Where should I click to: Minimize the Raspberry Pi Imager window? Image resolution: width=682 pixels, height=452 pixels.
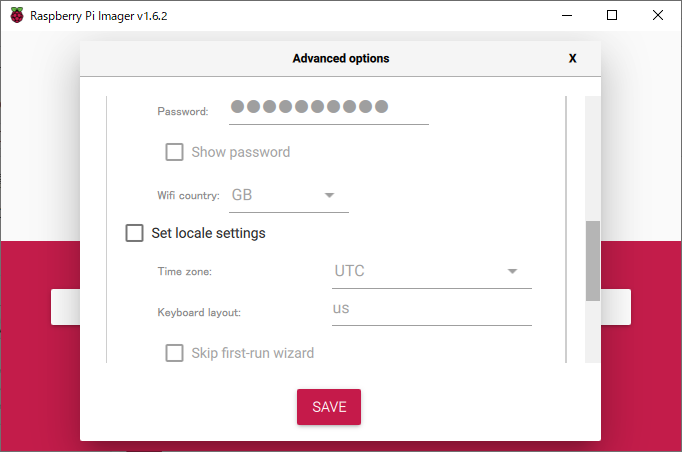(x=566, y=15)
